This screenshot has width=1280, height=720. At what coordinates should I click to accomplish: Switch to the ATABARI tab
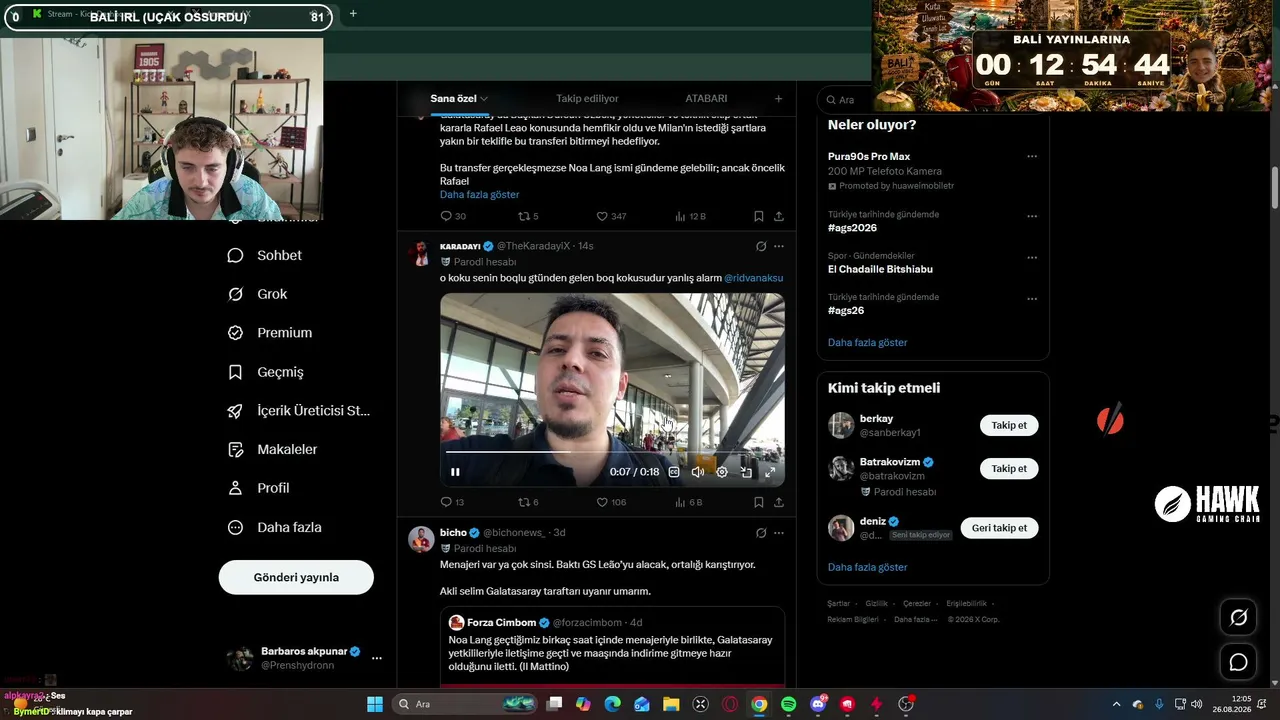point(706,99)
